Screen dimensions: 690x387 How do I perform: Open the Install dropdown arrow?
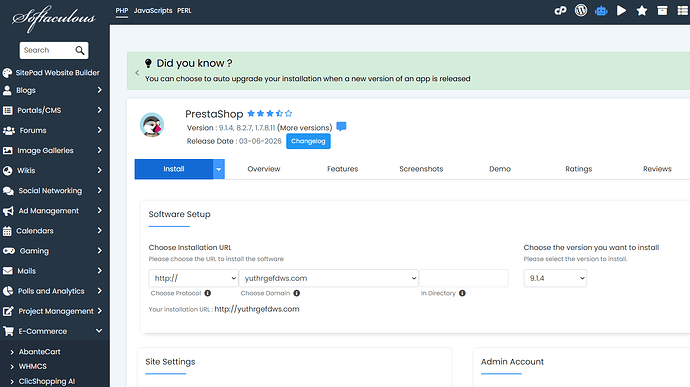coord(219,169)
